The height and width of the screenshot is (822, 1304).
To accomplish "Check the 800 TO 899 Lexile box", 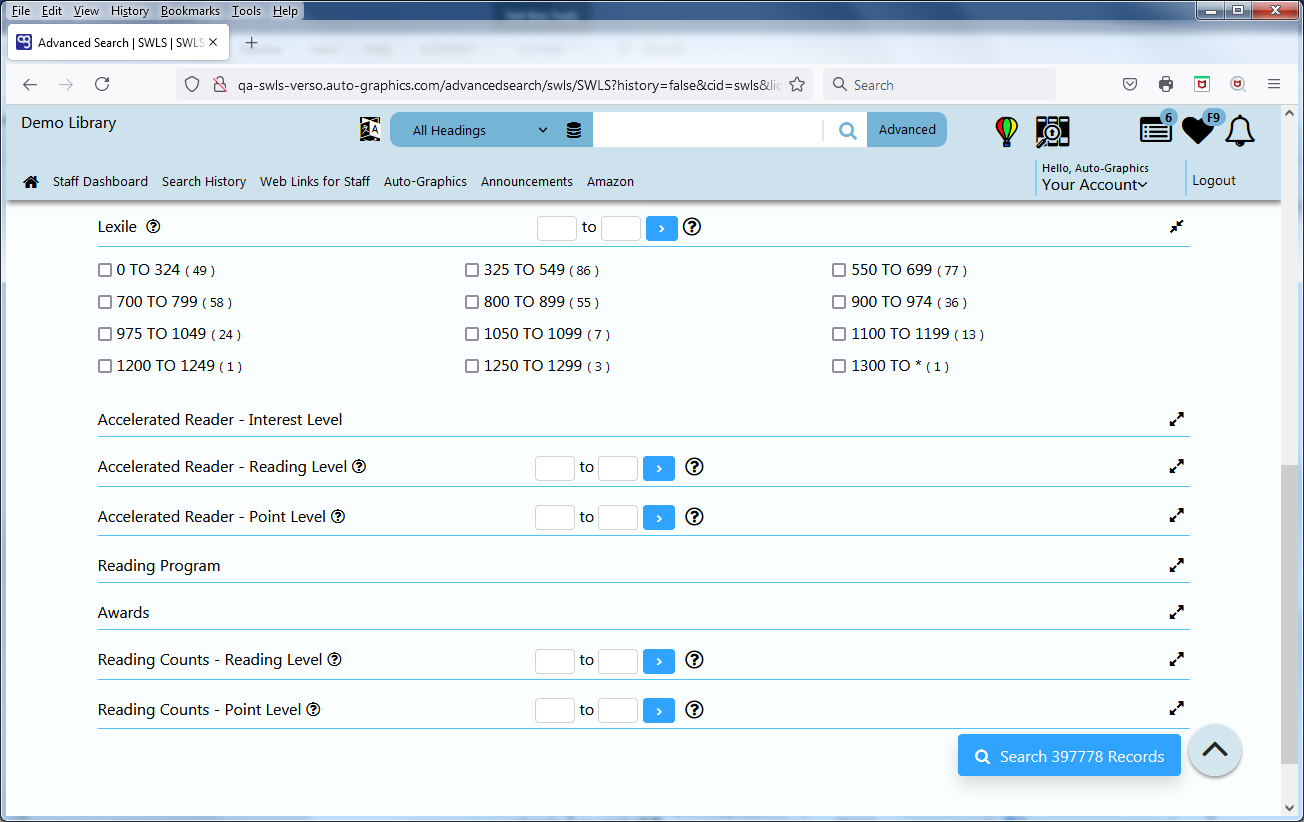I will [x=472, y=302].
